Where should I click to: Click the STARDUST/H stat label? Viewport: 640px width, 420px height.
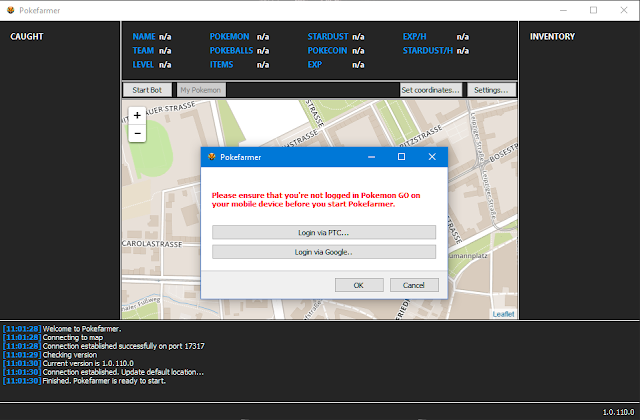pos(428,51)
